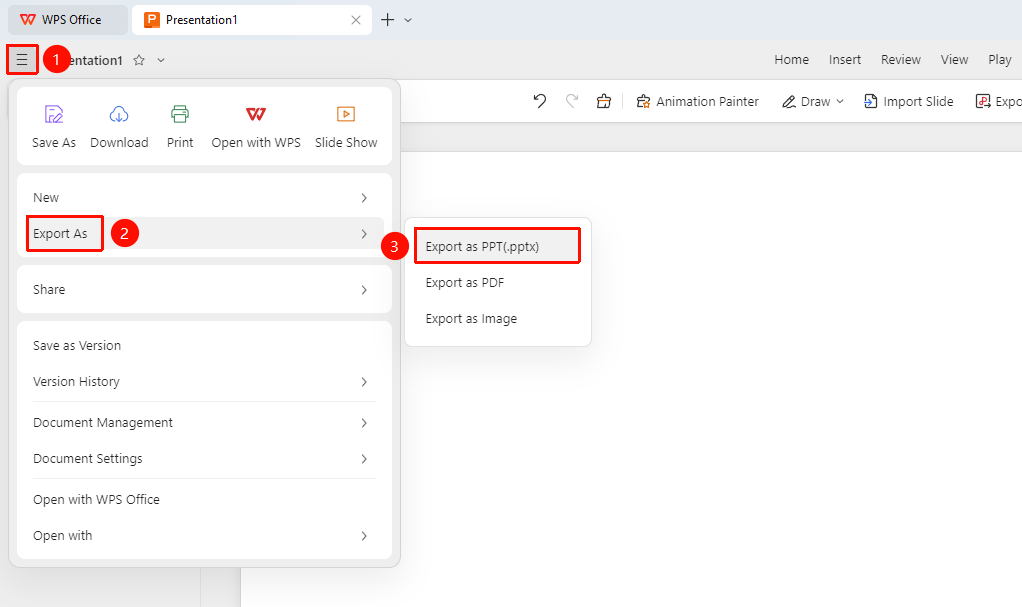
Task: Switch to the View ribbon tab
Action: (954, 59)
